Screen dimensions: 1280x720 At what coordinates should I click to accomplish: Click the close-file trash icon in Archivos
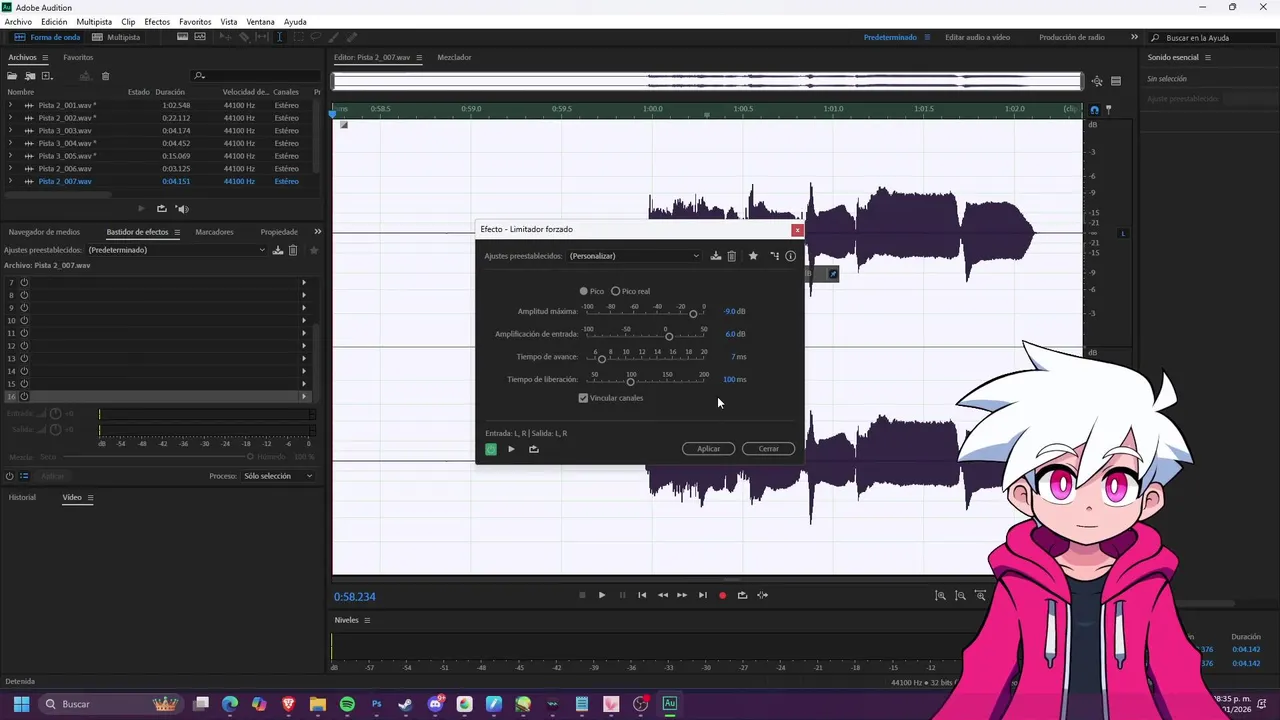tap(105, 76)
